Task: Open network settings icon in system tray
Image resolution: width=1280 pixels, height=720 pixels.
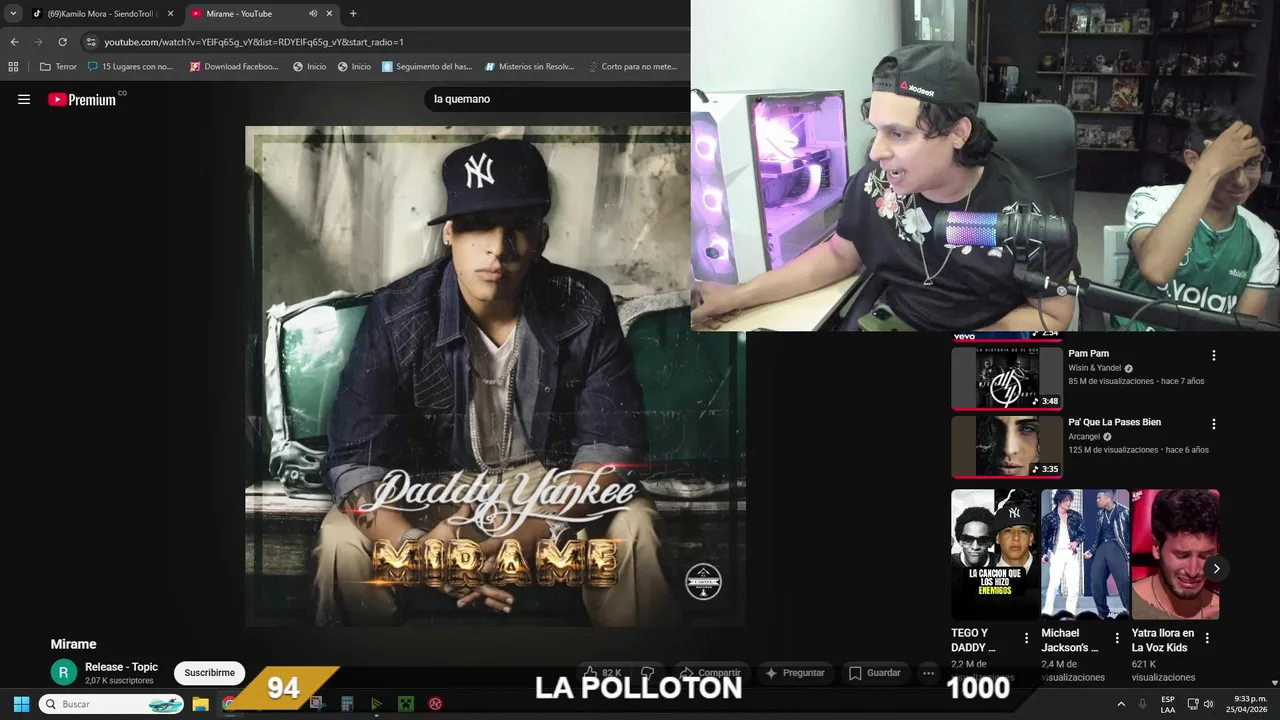Action: pos(1193,704)
